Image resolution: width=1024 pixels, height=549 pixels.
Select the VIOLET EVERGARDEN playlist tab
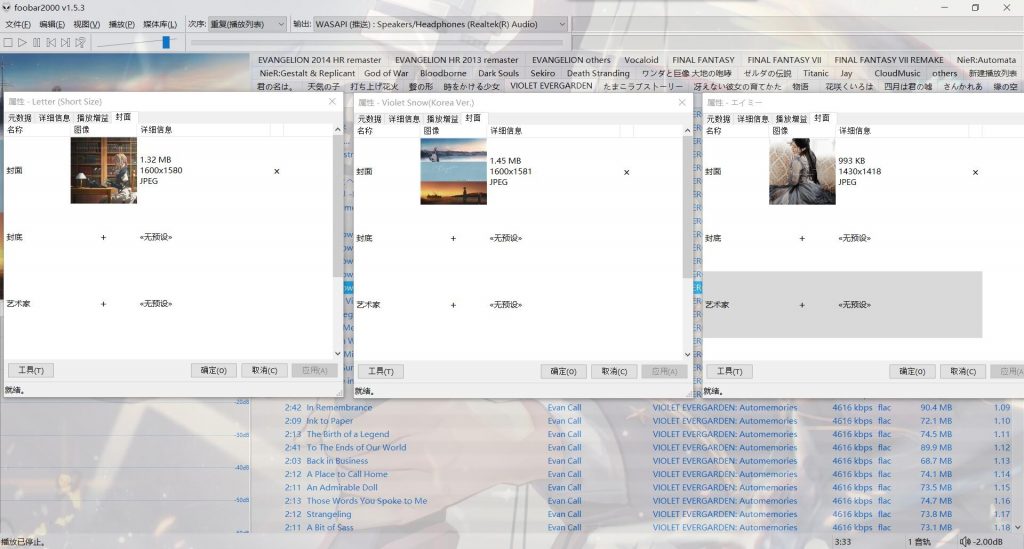[551, 86]
